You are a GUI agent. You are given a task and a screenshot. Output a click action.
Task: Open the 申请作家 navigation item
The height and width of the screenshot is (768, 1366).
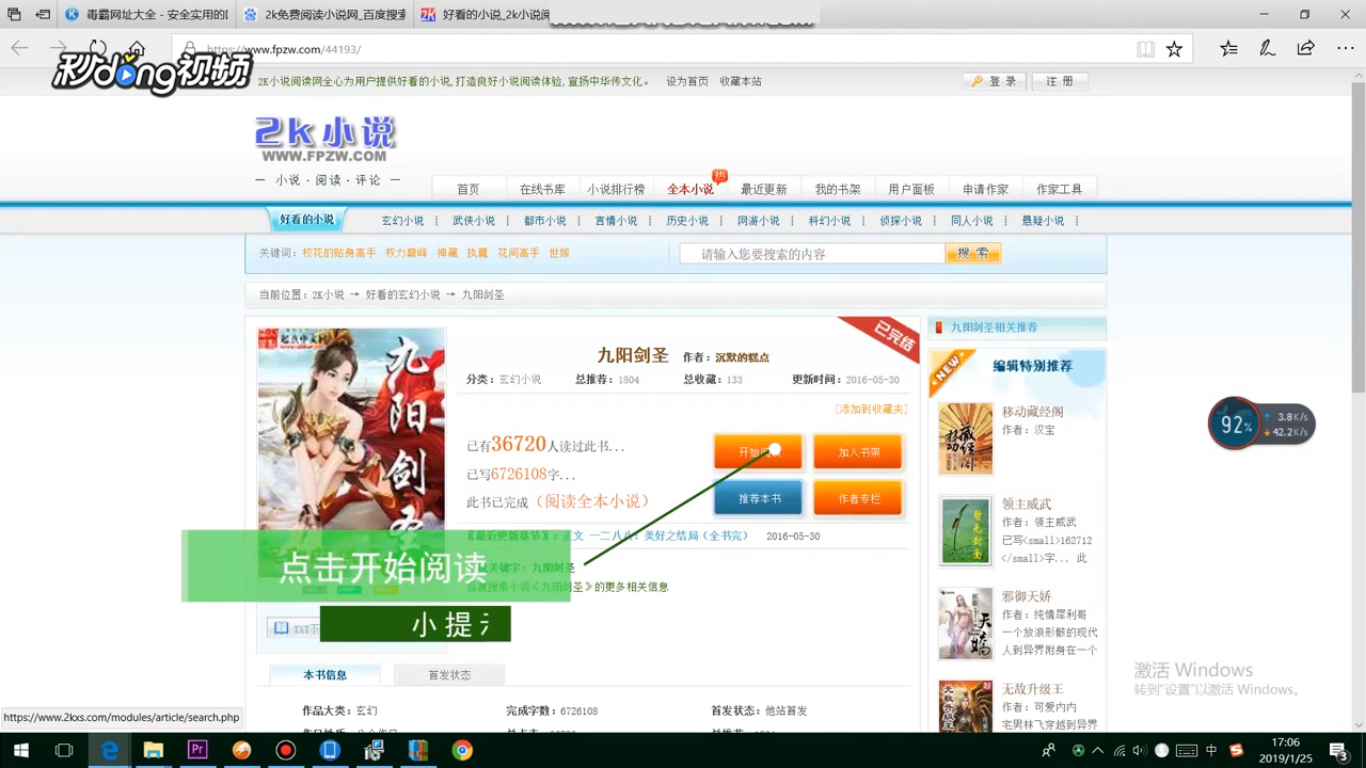pyautogui.click(x=986, y=189)
